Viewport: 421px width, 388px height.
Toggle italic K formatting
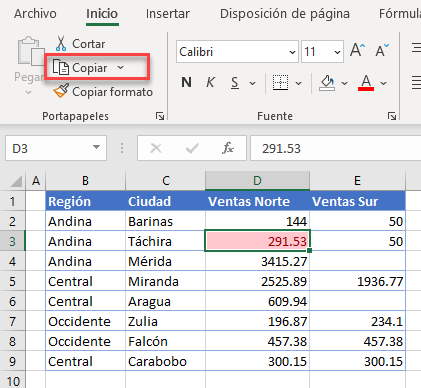pyautogui.click(x=210, y=82)
